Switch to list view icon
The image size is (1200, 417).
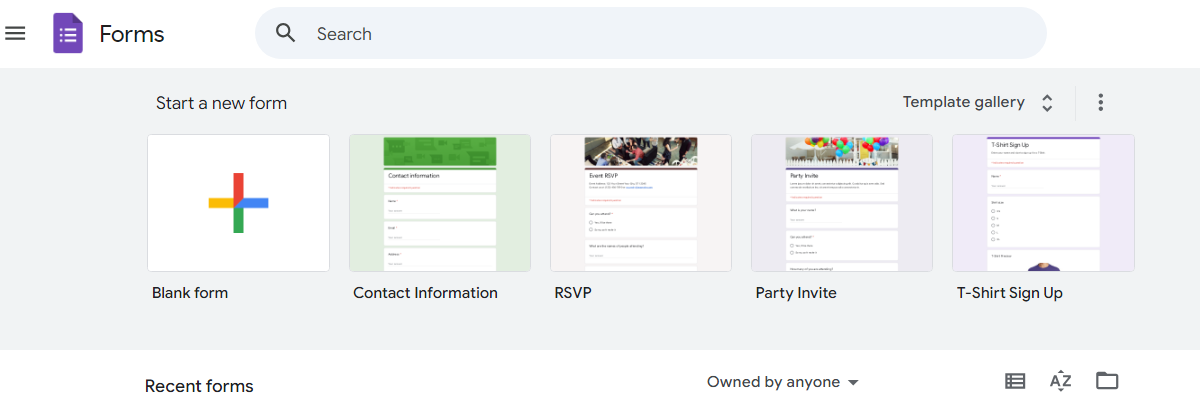[1015, 381]
